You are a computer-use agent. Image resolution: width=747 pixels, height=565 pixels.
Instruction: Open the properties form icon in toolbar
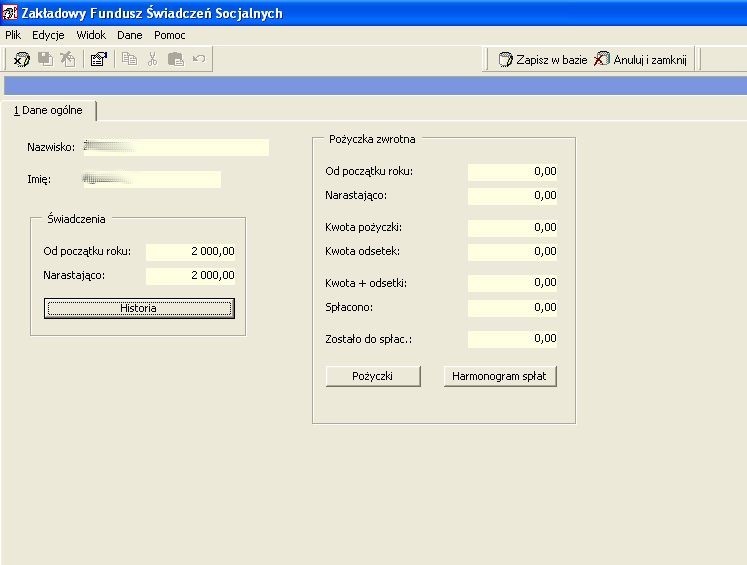99,59
